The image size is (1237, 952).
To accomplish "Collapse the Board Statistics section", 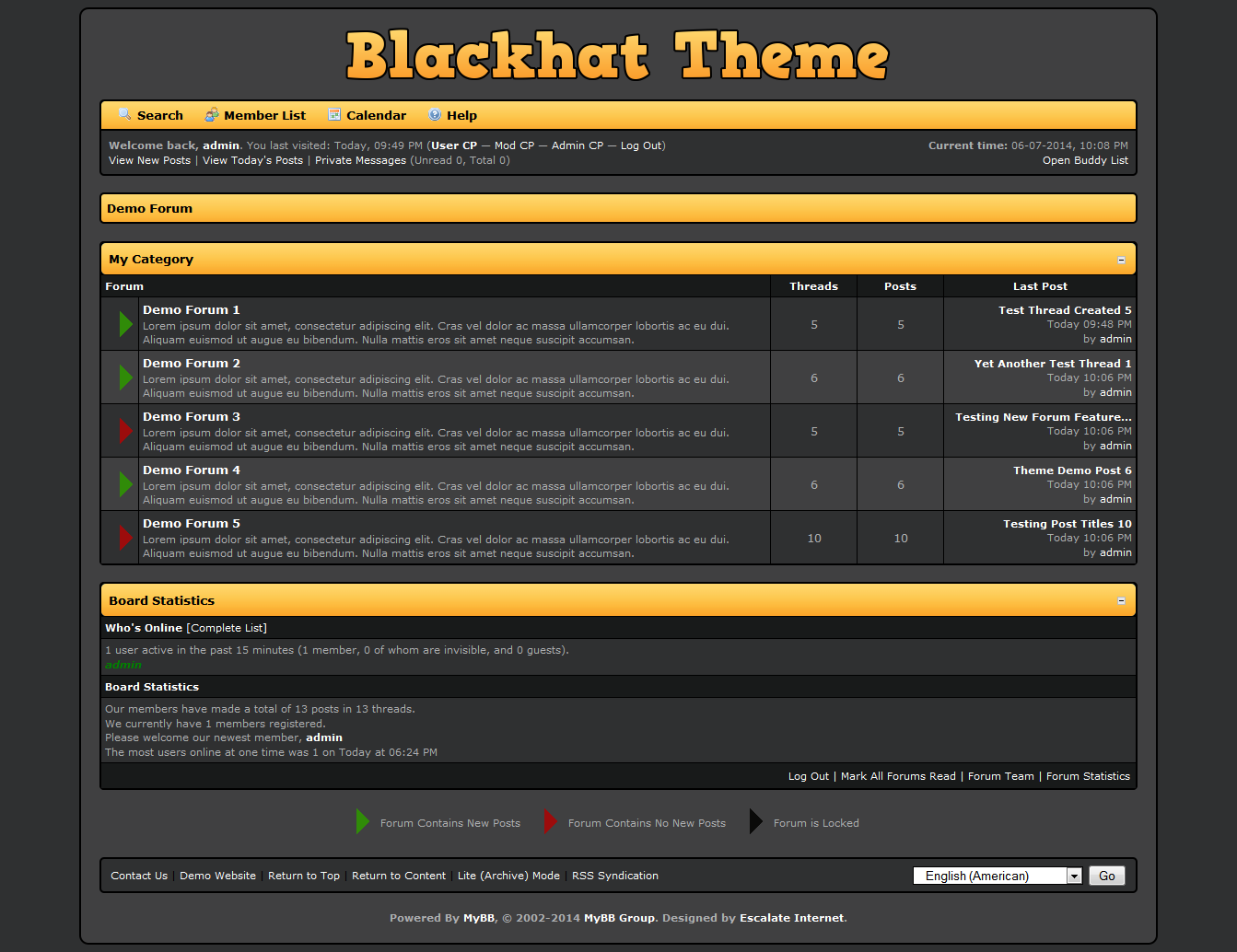I will pos(1121,601).
